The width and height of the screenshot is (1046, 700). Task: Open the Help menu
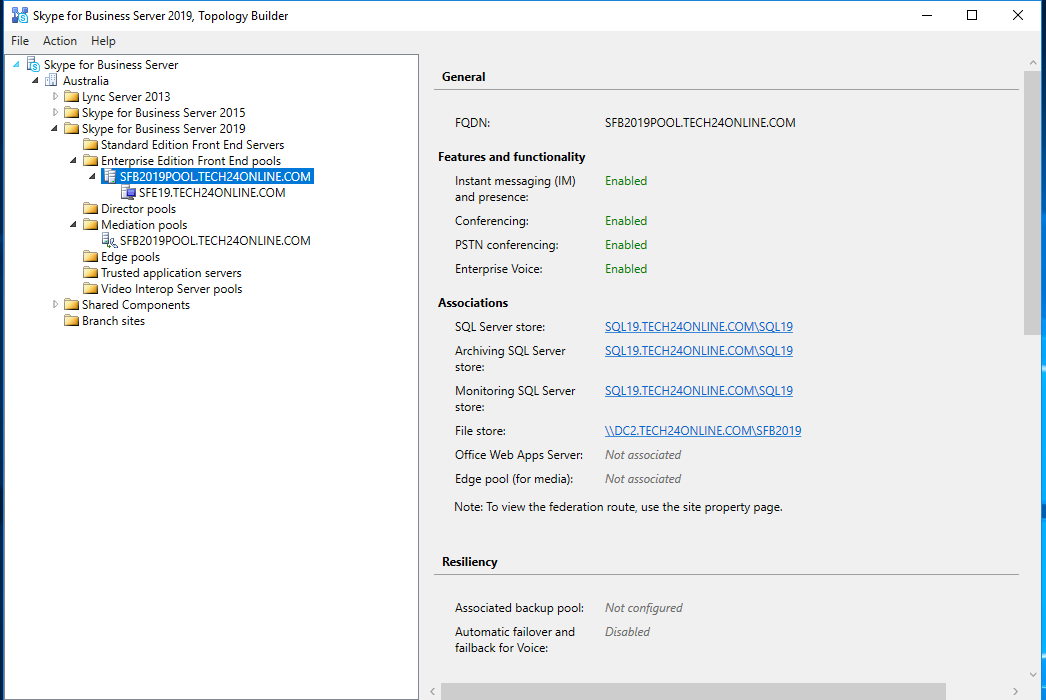(x=103, y=40)
